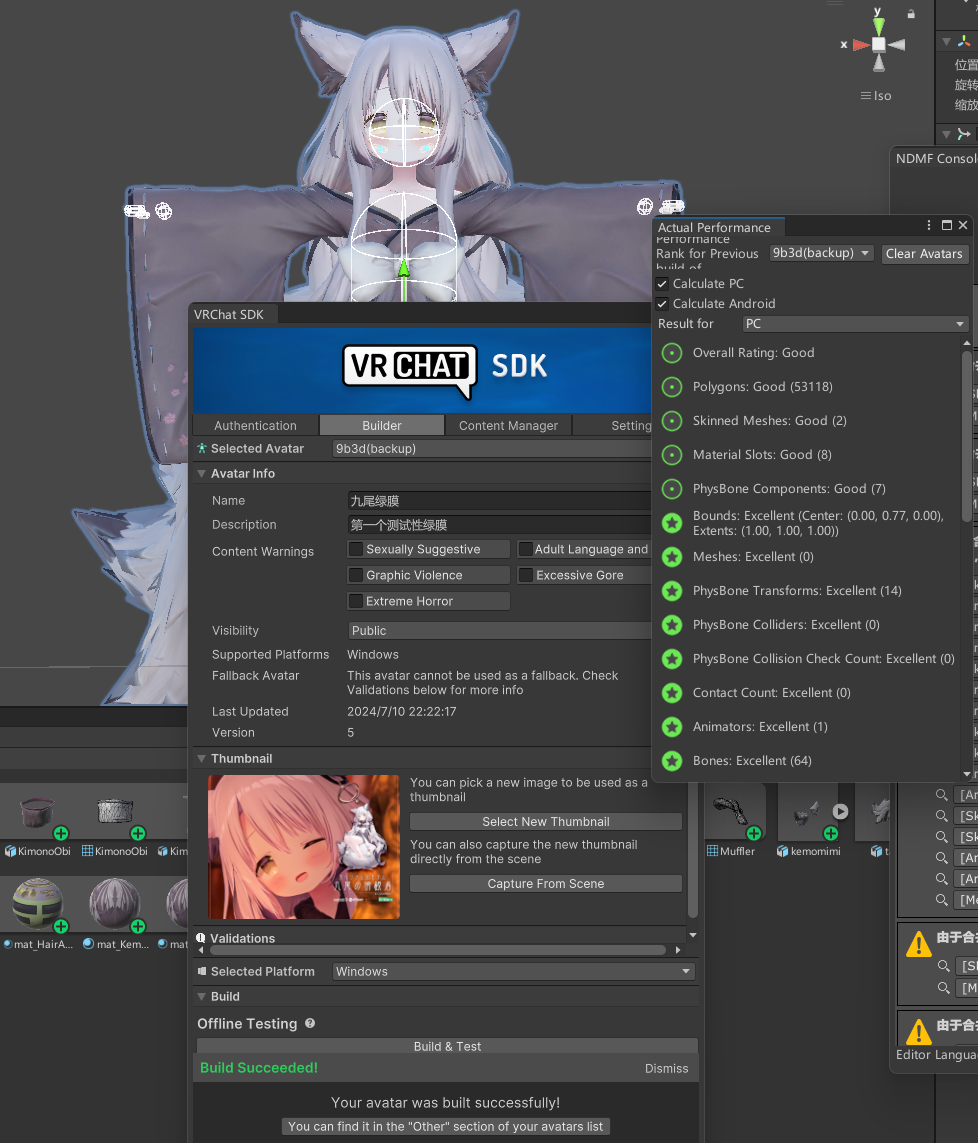
Task: Dismiss the Build Succeeded message
Action: (x=666, y=1068)
